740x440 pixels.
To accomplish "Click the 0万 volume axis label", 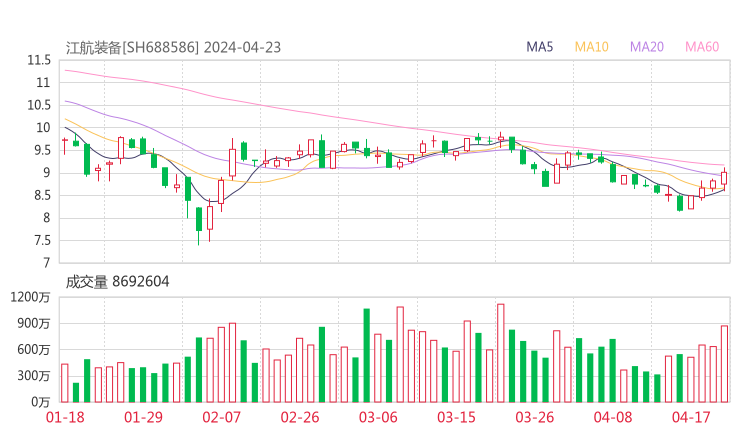I will pos(41,402).
